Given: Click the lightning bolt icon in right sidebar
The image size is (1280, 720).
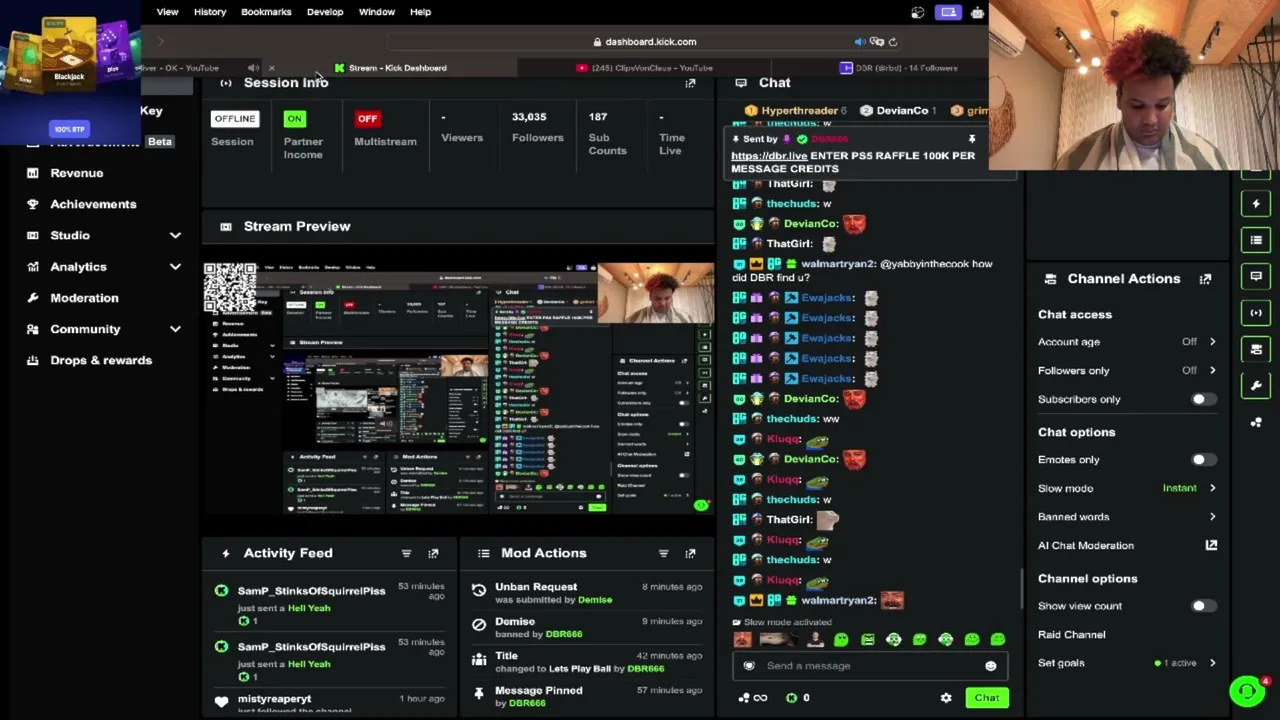Looking at the screenshot, I should click(x=1256, y=204).
